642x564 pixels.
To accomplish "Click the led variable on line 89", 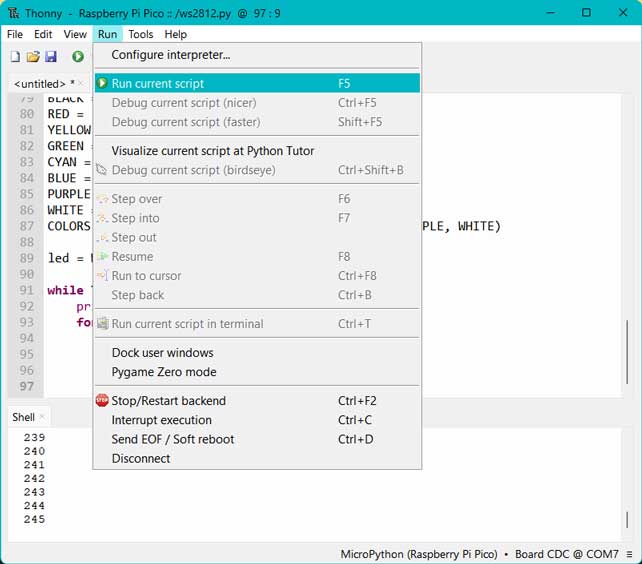I will pyautogui.click(x=59, y=258).
